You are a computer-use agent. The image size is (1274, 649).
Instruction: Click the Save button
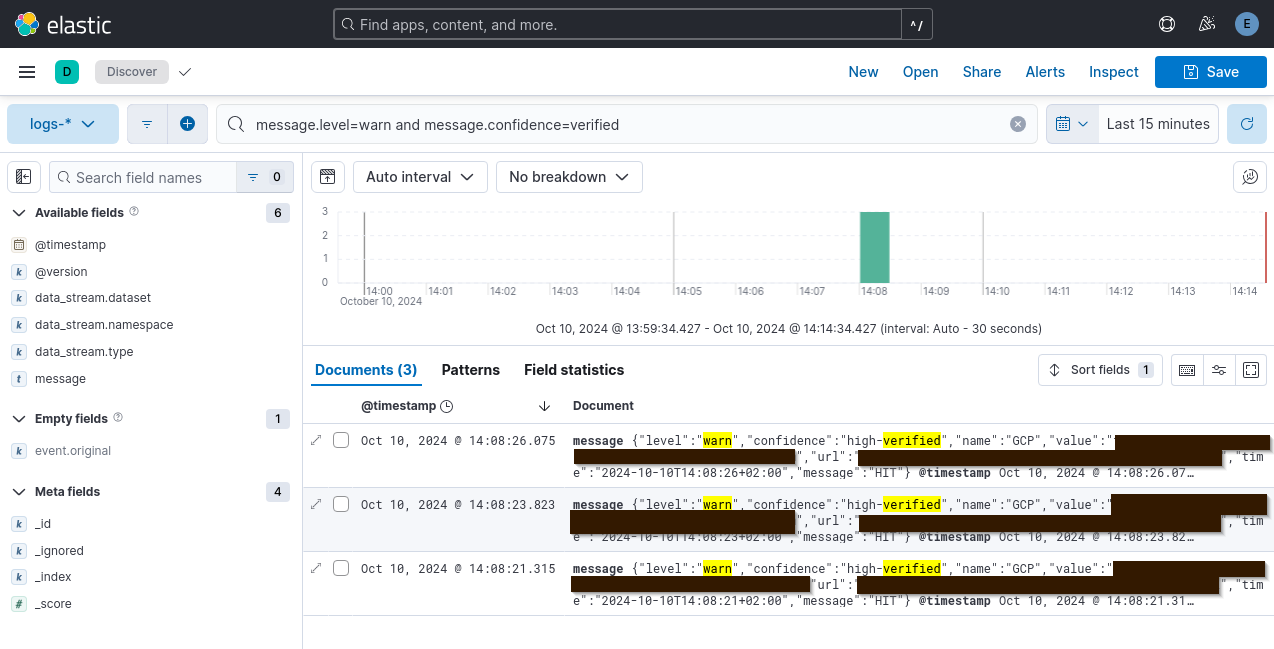click(x=1210, y=72)
